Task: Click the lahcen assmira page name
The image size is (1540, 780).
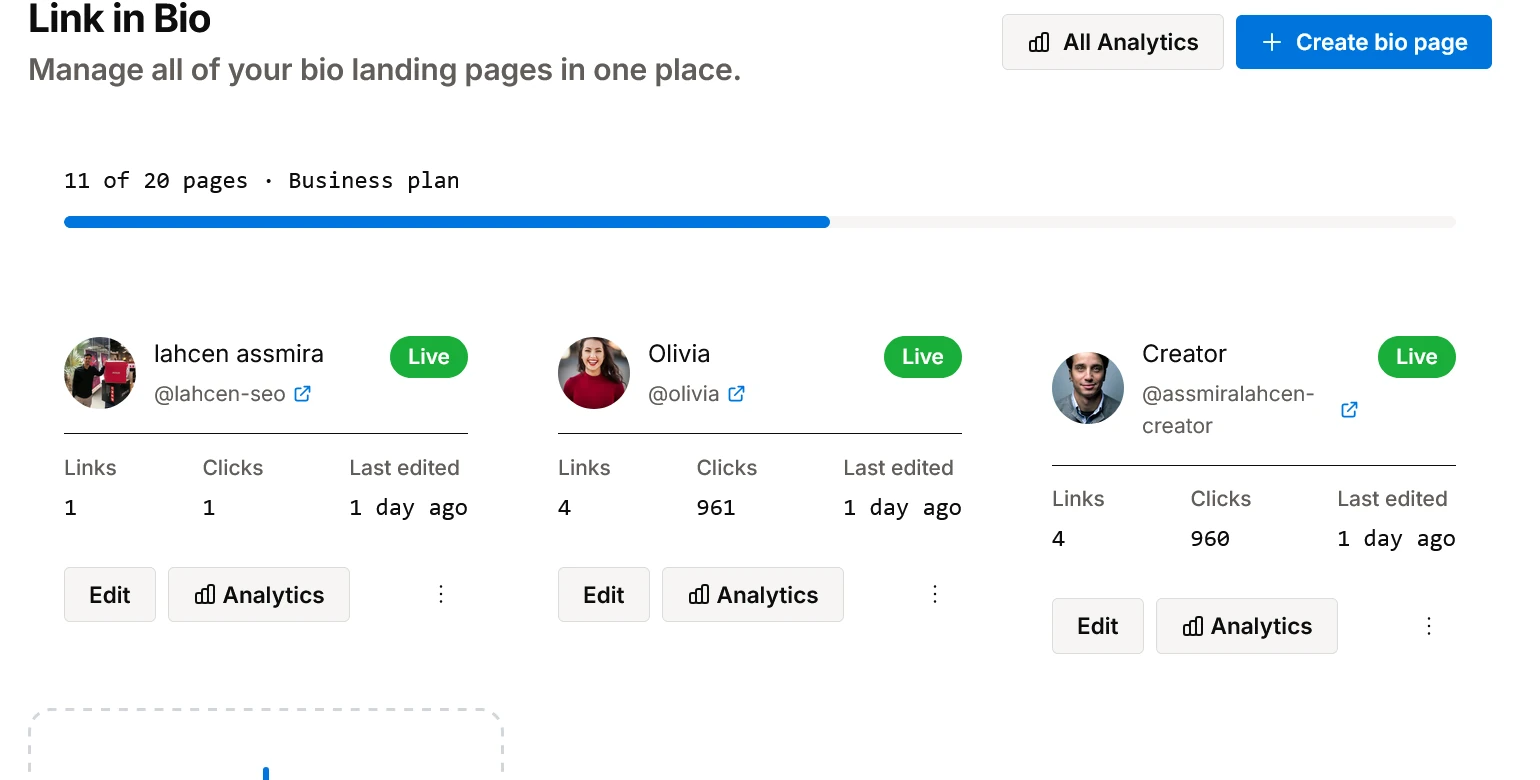Action: [239, 354]
